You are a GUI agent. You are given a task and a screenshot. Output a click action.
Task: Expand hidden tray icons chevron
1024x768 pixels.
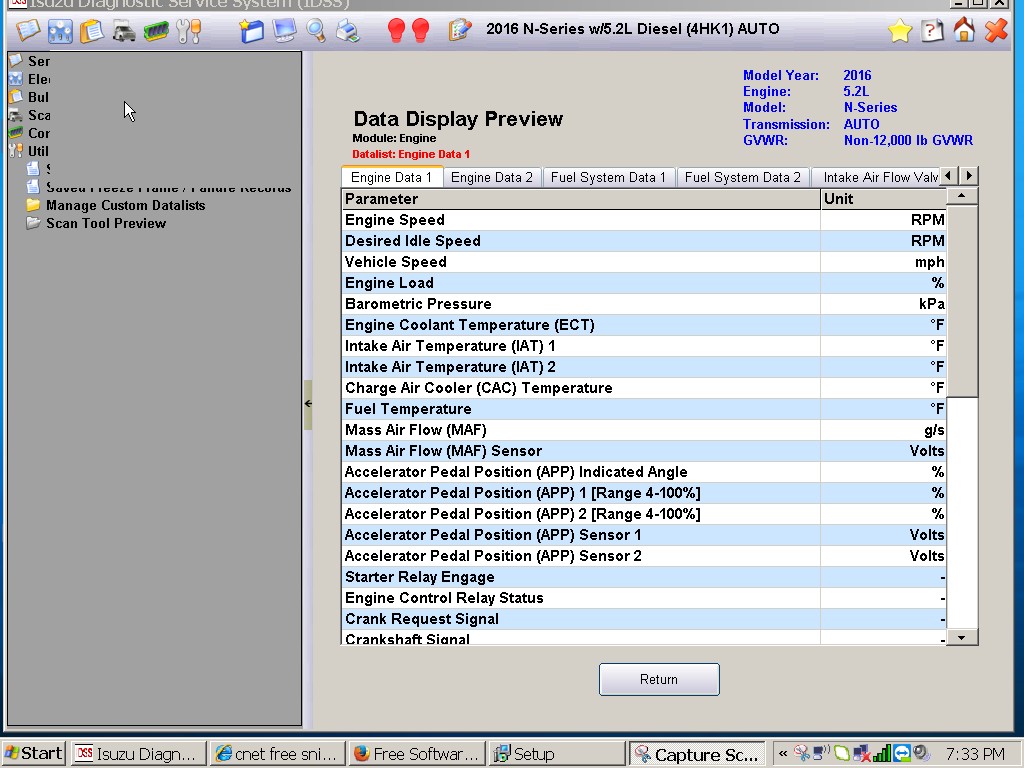[x=782, y=754]
